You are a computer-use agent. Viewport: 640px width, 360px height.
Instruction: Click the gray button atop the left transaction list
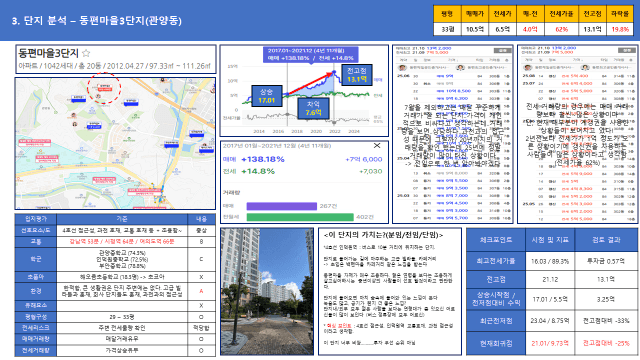point(502,51)
